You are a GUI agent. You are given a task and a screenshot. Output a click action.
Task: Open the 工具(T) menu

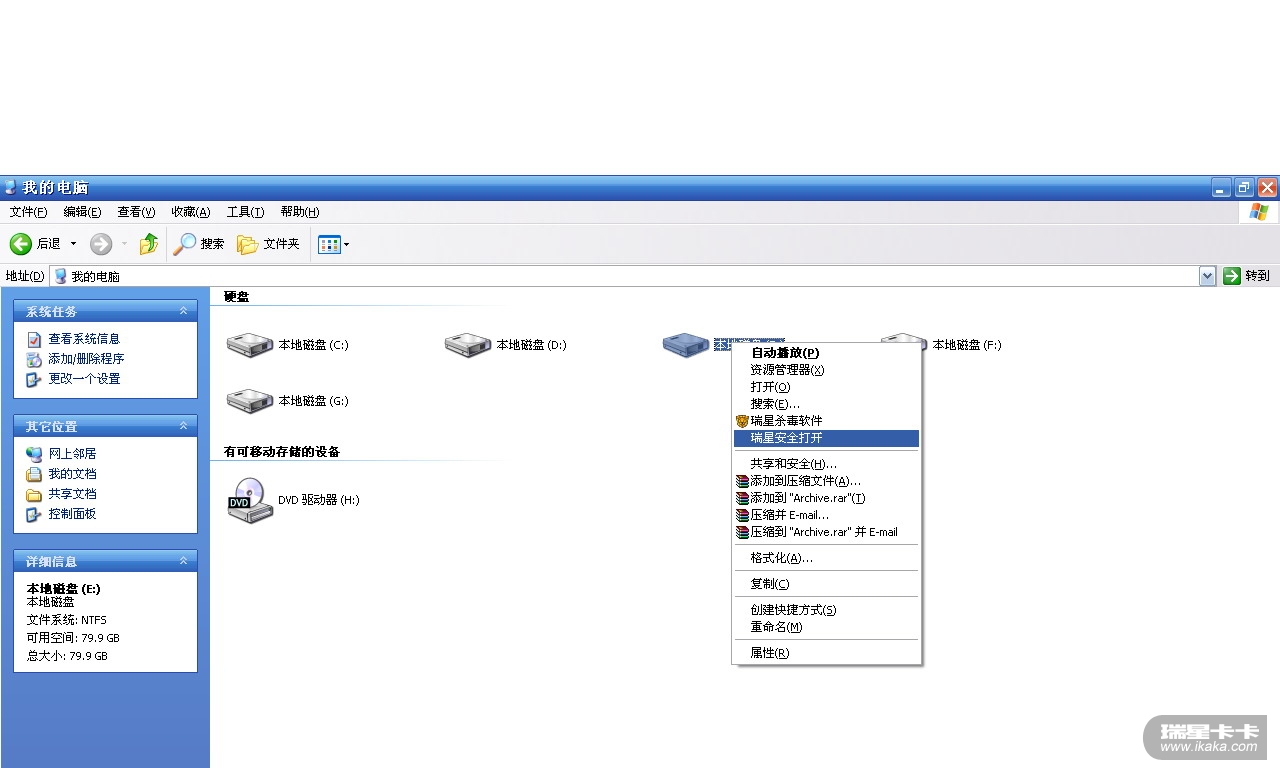(245, 212)
